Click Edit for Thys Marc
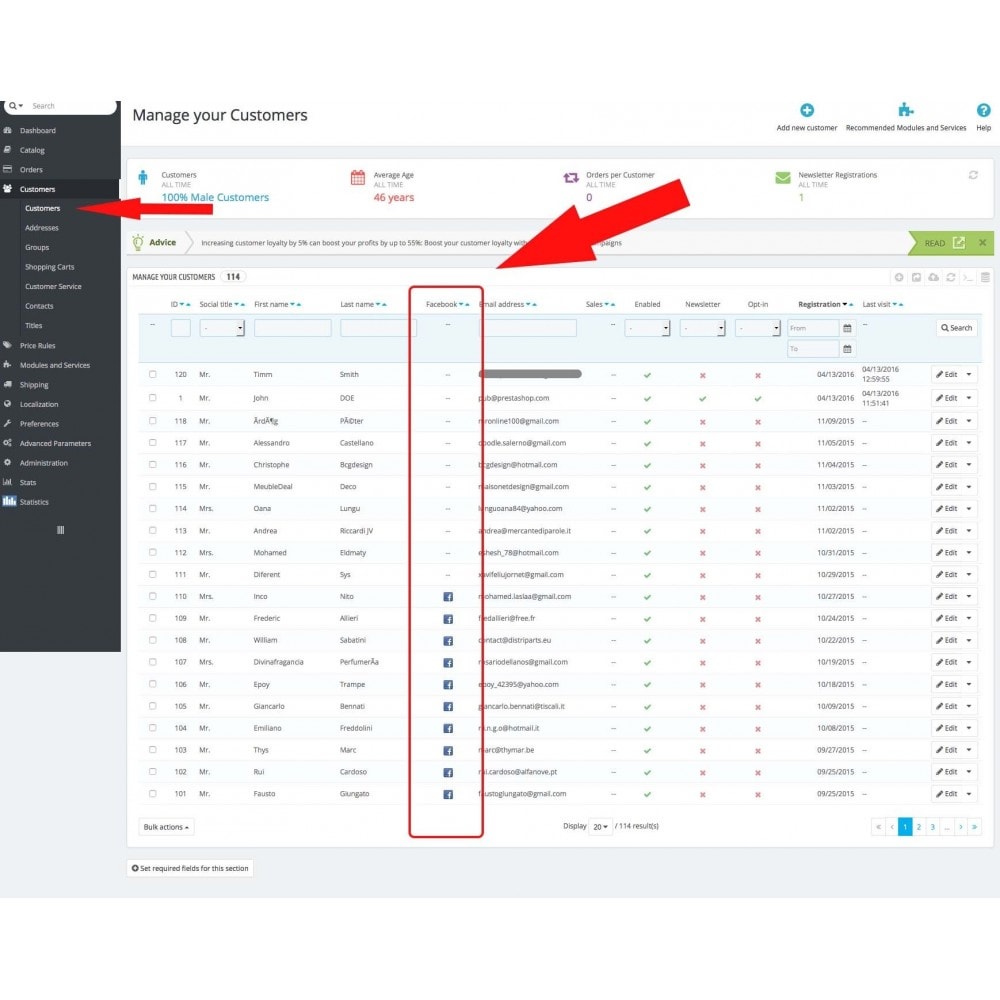Image resolution: width=1000 pixels, height=1000 pixels. click(946, 750)
